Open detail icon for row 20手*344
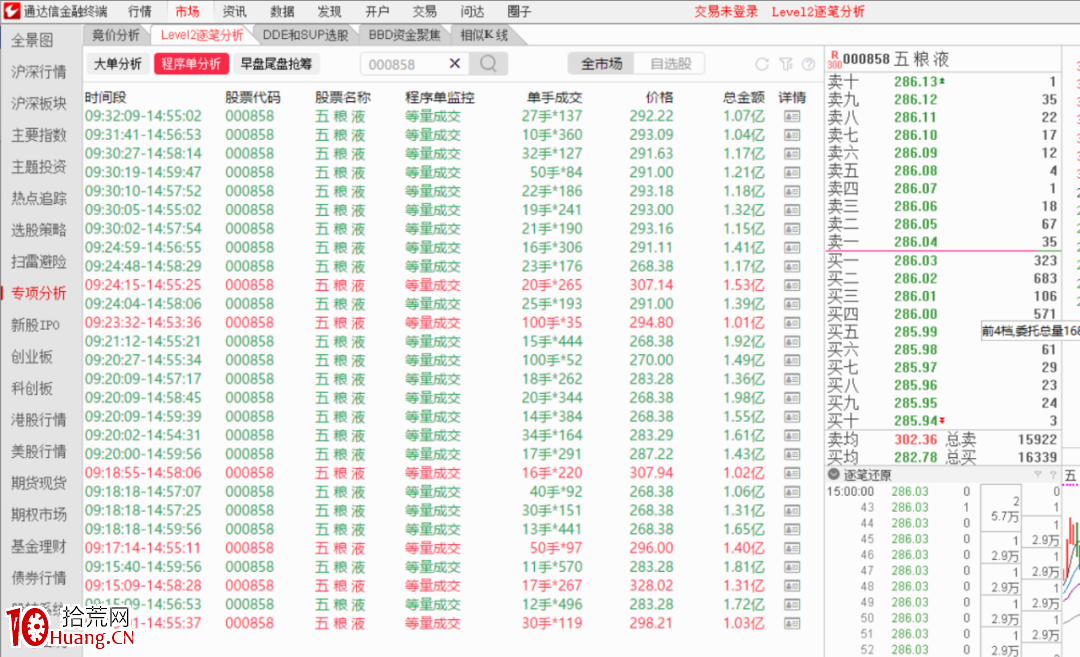Screen dimensions: 1080x657 [792, 397]
